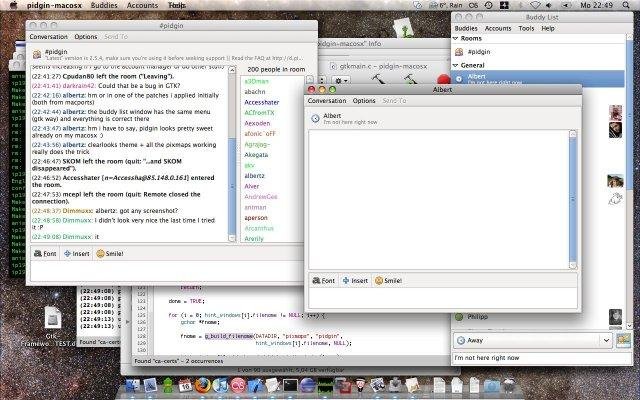The width and height of the screenshot is (640, 400).
Task: Click the volume icon in menu bar
Action: (549, 5)
